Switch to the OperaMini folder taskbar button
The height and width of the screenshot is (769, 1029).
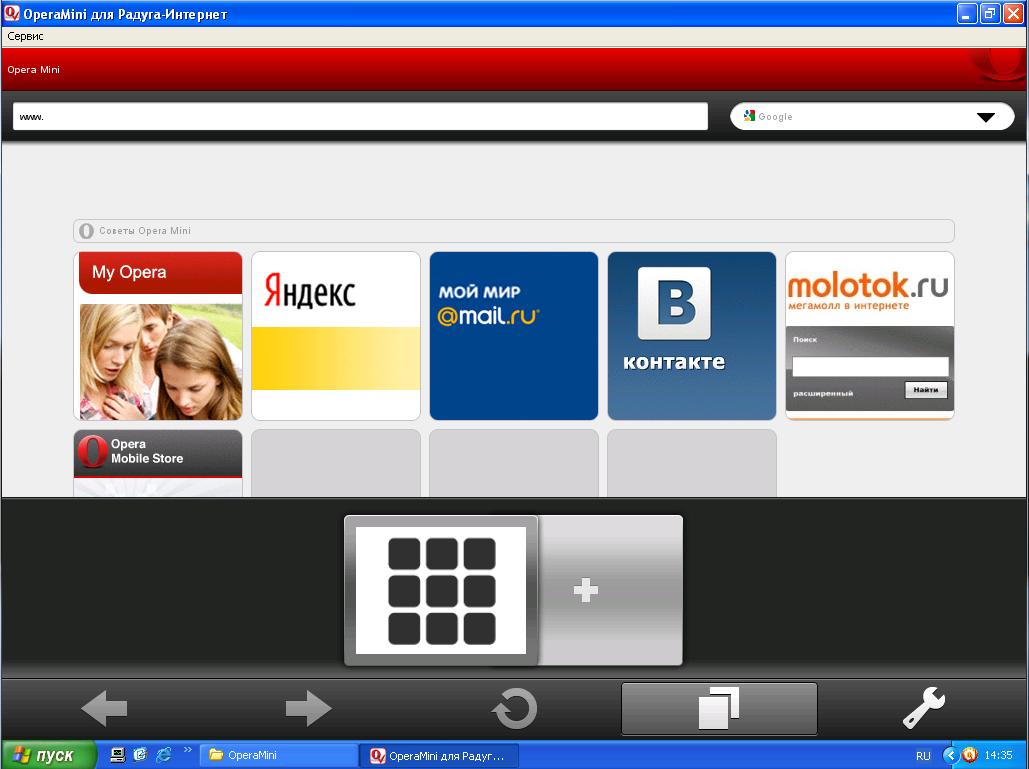coord(278,755)
